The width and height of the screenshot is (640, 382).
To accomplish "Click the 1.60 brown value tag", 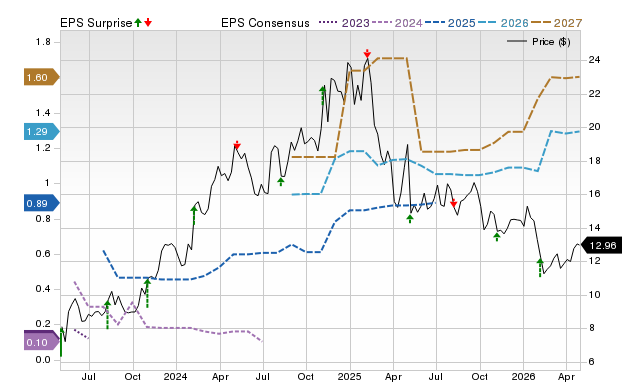I will tap(41, 77).
